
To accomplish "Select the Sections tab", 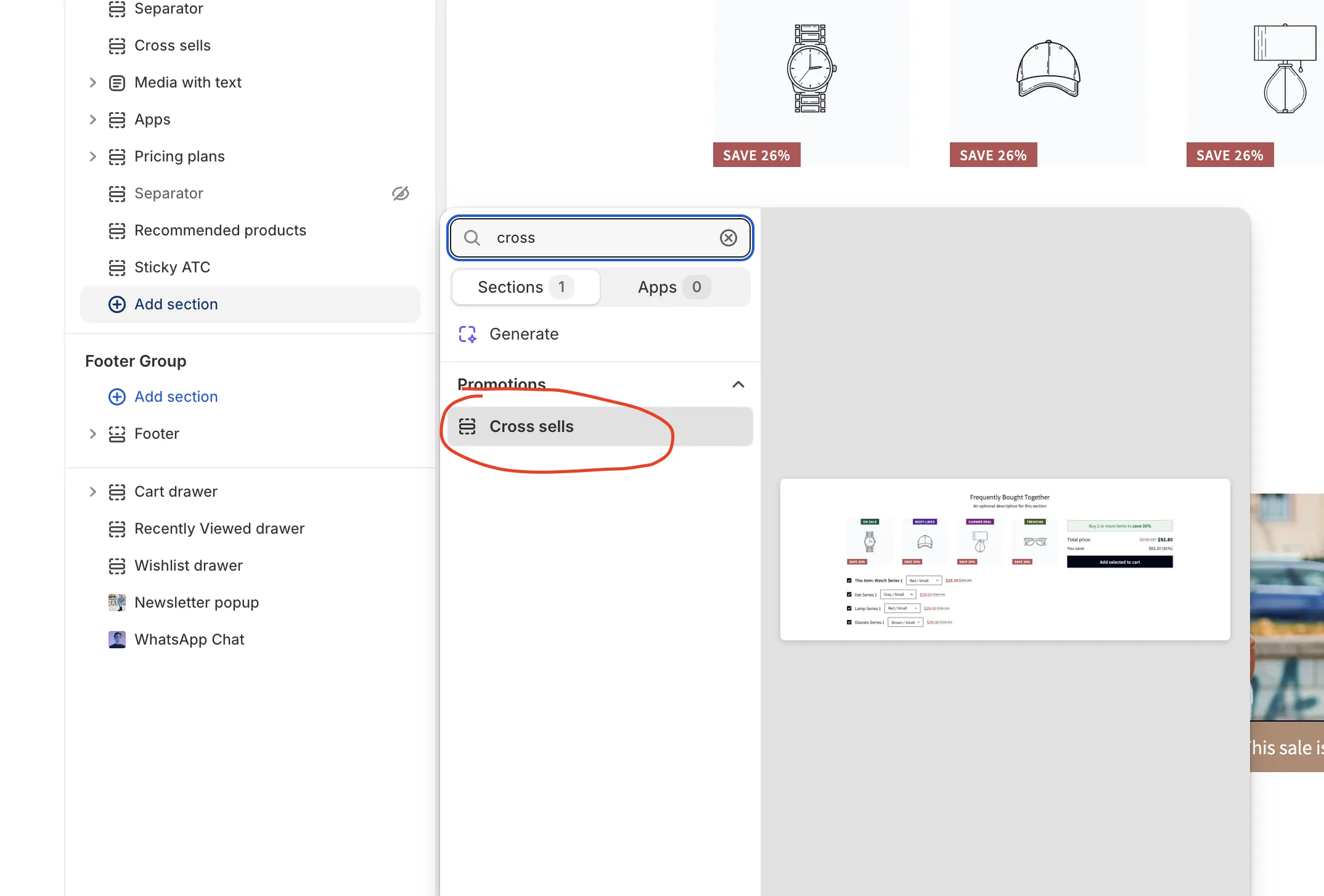I will pyautogui.click(x=525, y=287).
